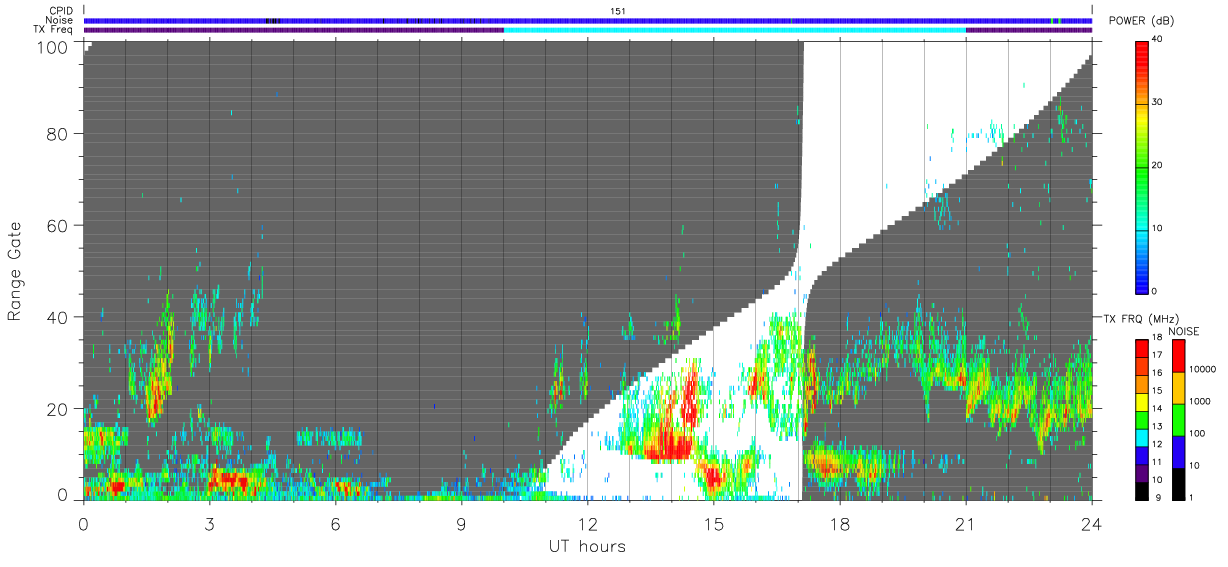1228x567 pixels.
Task: Click the 18 tick label on UT hours axis
Action: [x=839, y=523]
